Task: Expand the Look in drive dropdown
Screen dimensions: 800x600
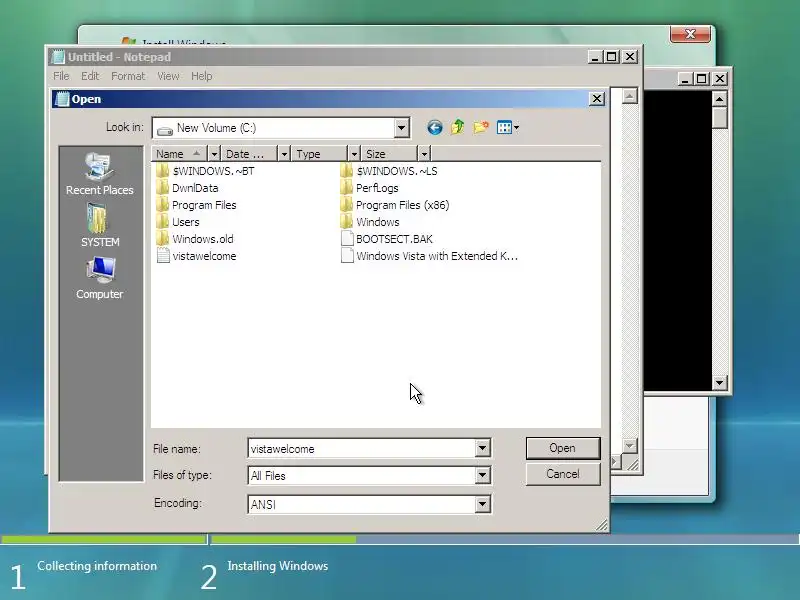Action: (402, 128)
